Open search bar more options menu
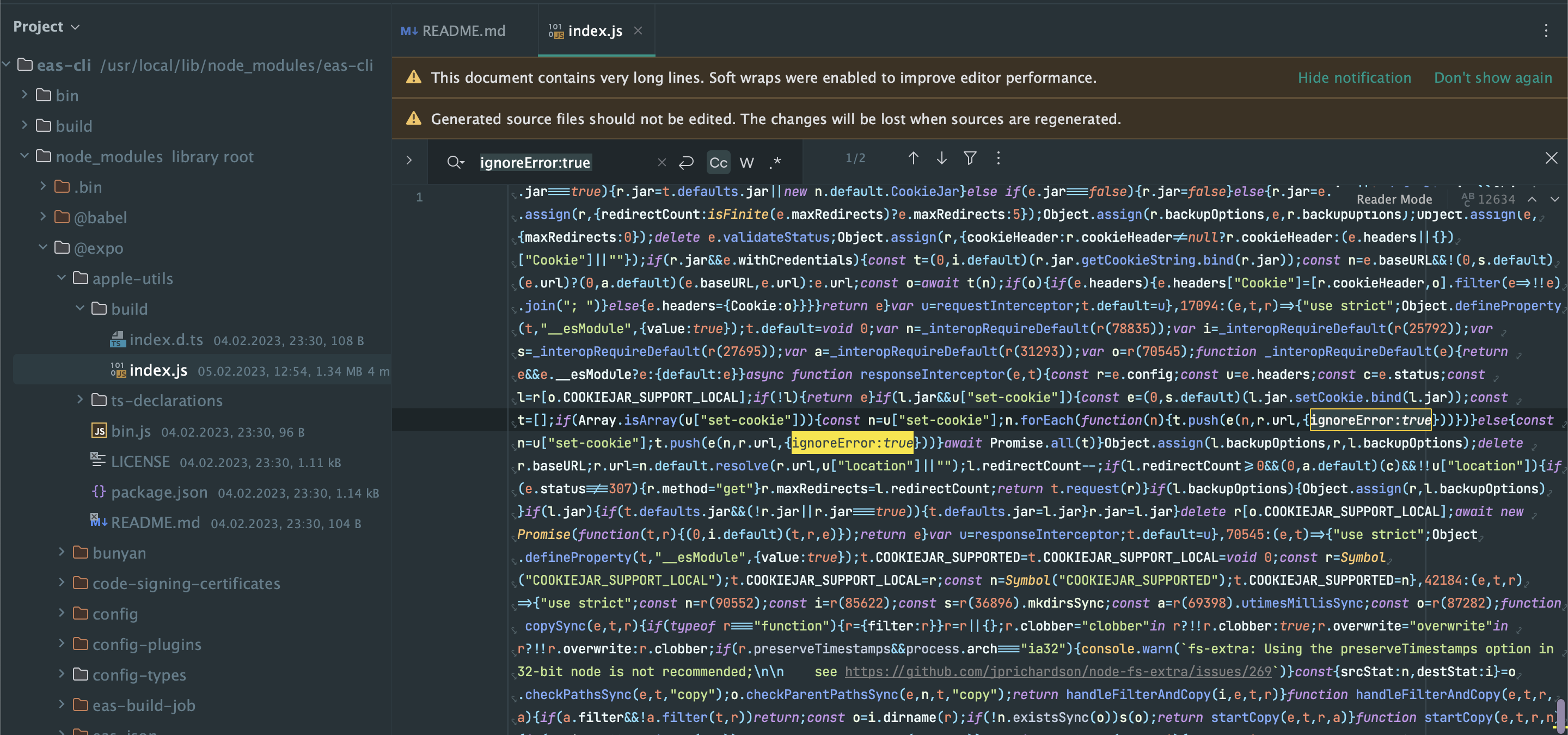The image size is (1568, 735). 999,159
